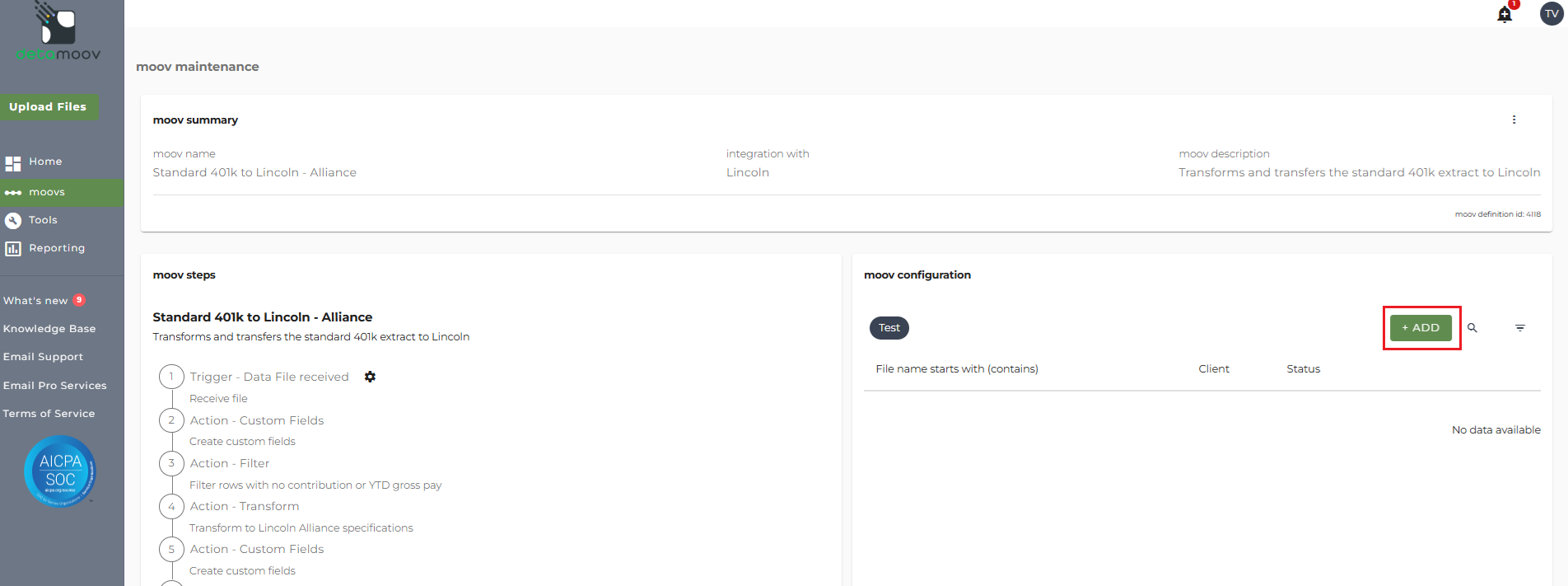Open the Knowledge Base link

point(49,329)
